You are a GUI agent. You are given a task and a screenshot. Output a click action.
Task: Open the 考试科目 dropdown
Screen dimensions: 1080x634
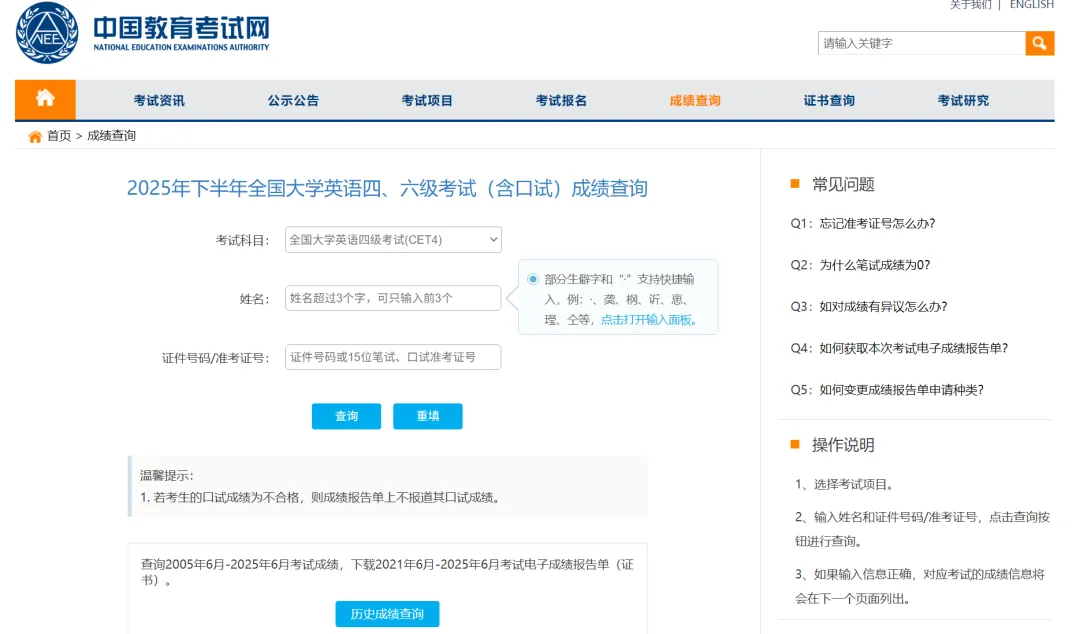point(393,240)
